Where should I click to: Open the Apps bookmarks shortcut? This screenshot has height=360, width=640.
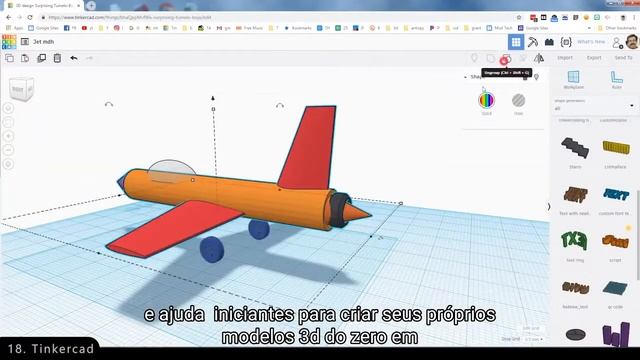[14, 28]
